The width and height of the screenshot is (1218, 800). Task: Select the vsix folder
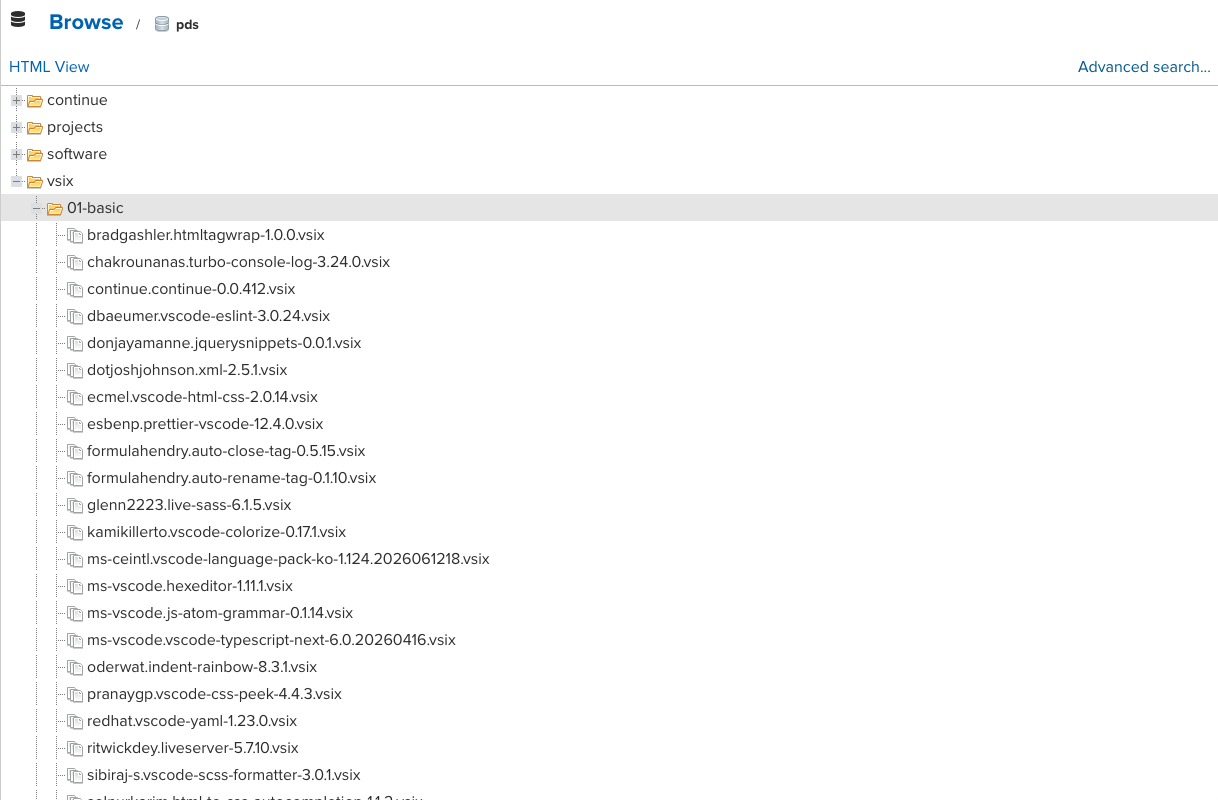(x=60, y=181)
